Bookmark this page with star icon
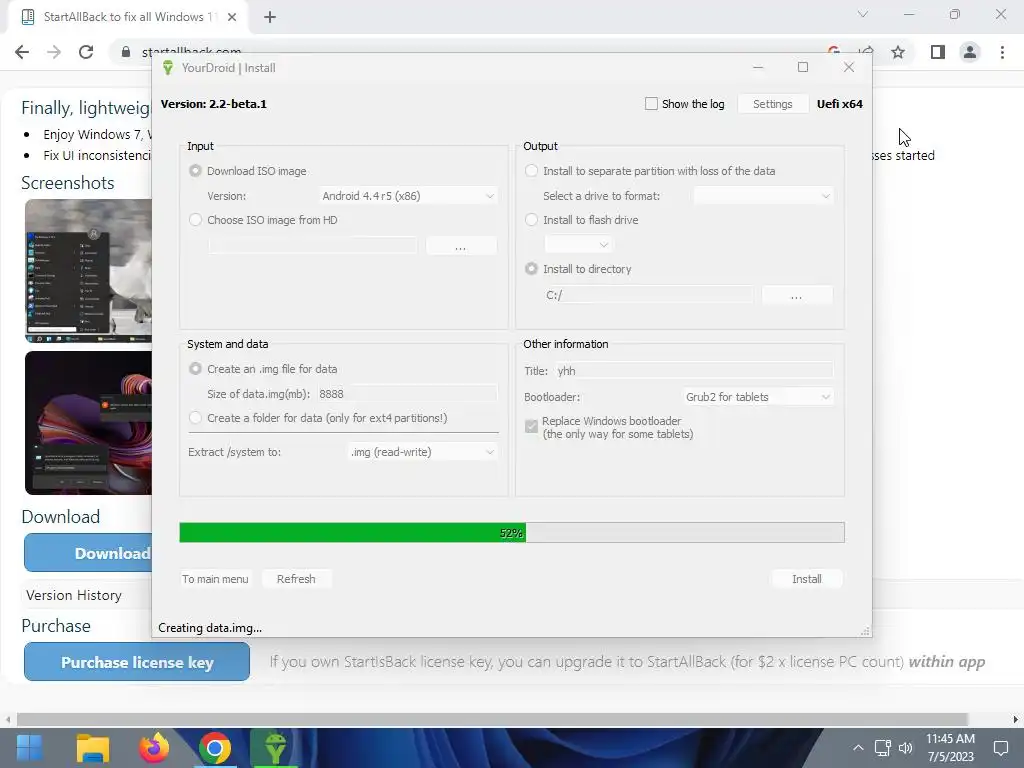Viewport: 1024px width, 768px height. coord(898,52)
